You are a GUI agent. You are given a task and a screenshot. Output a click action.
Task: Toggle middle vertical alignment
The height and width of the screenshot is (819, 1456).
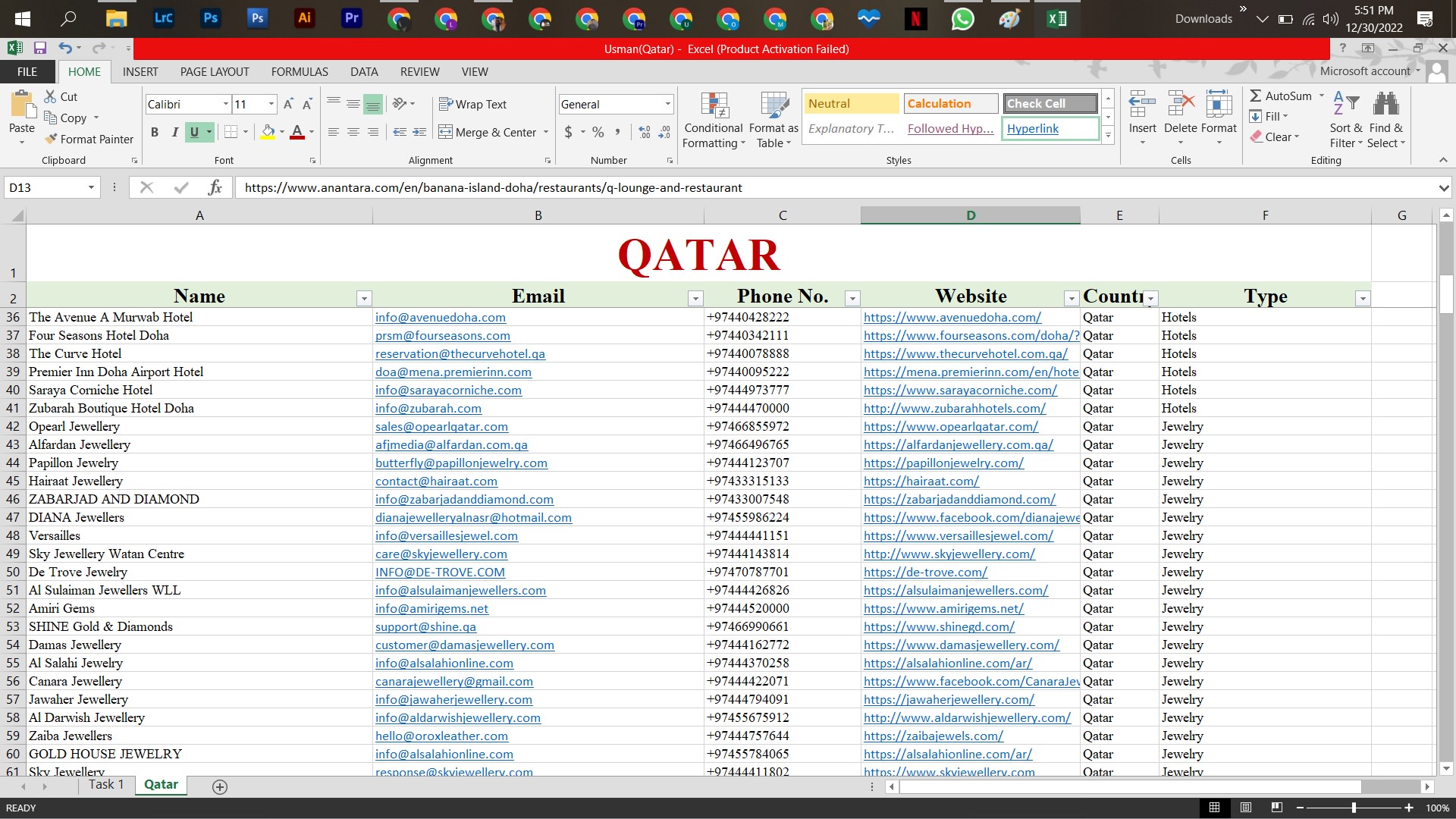(353, 104)
